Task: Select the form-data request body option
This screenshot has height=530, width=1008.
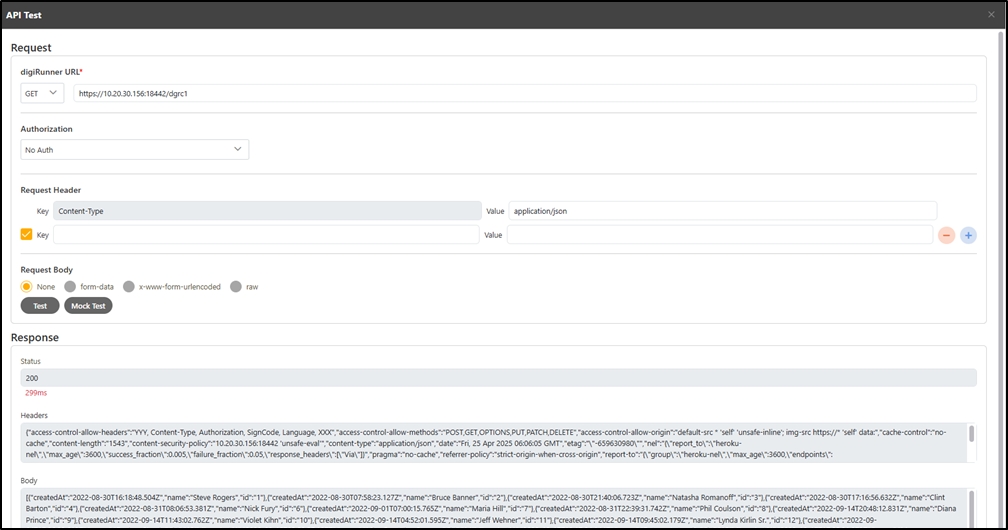Action: [x=70, y=286]
